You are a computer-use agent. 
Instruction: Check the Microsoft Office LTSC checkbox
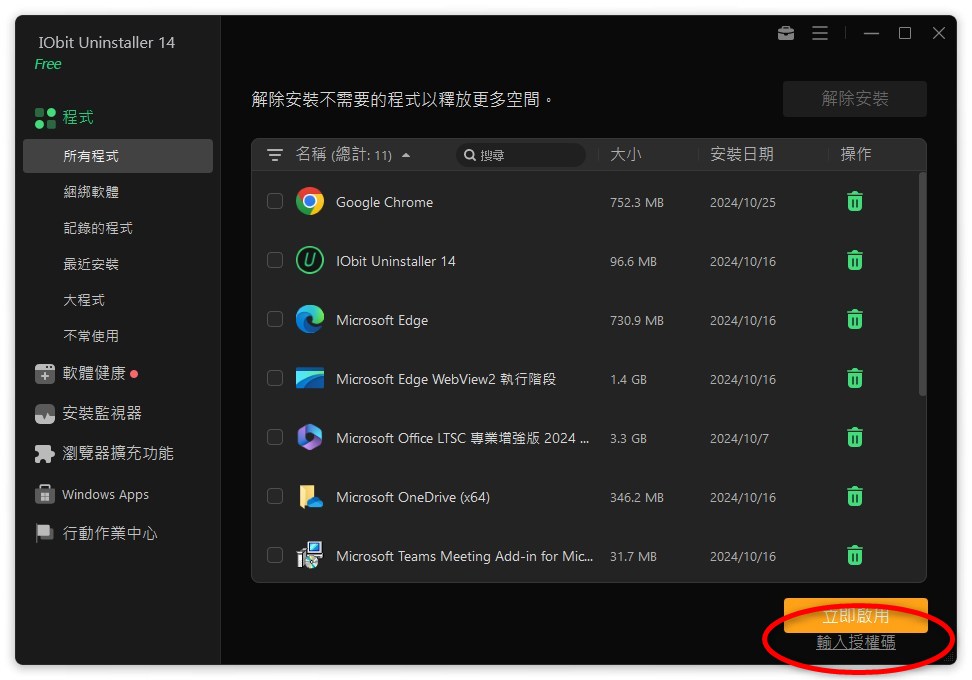pos(275,437)
